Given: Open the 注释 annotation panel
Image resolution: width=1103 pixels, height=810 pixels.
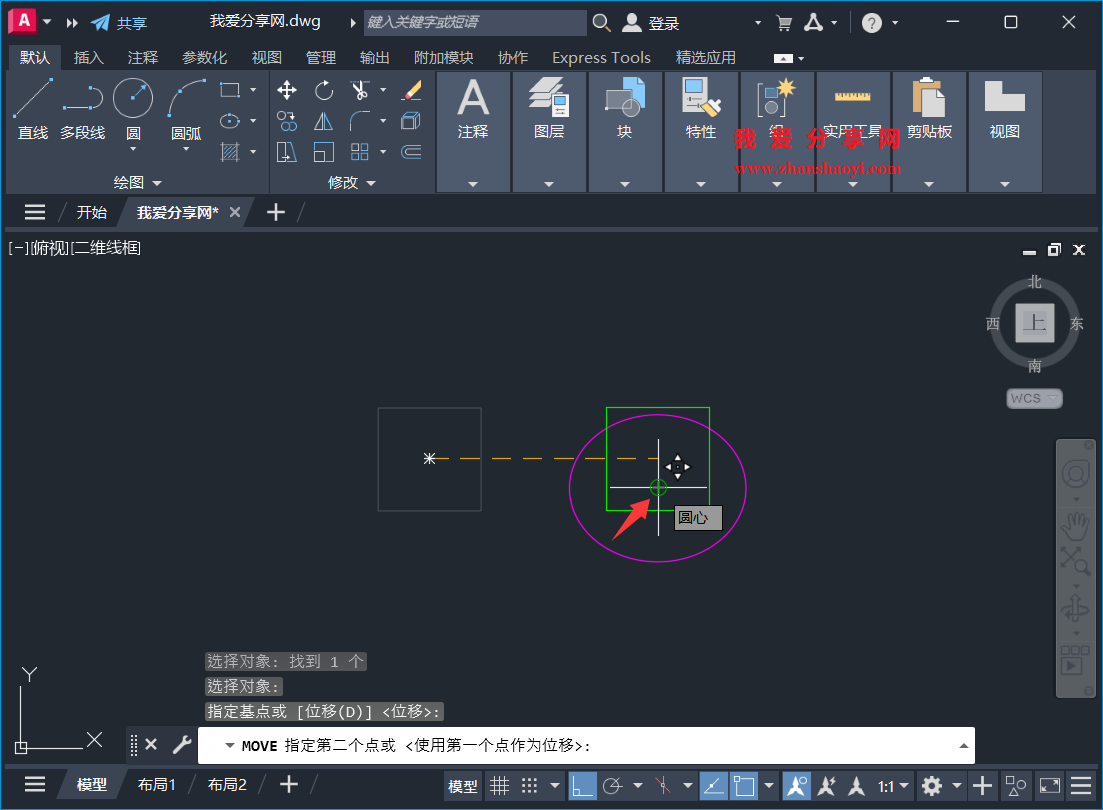Looking at the screenshot, I should click(x=473, y=132).
